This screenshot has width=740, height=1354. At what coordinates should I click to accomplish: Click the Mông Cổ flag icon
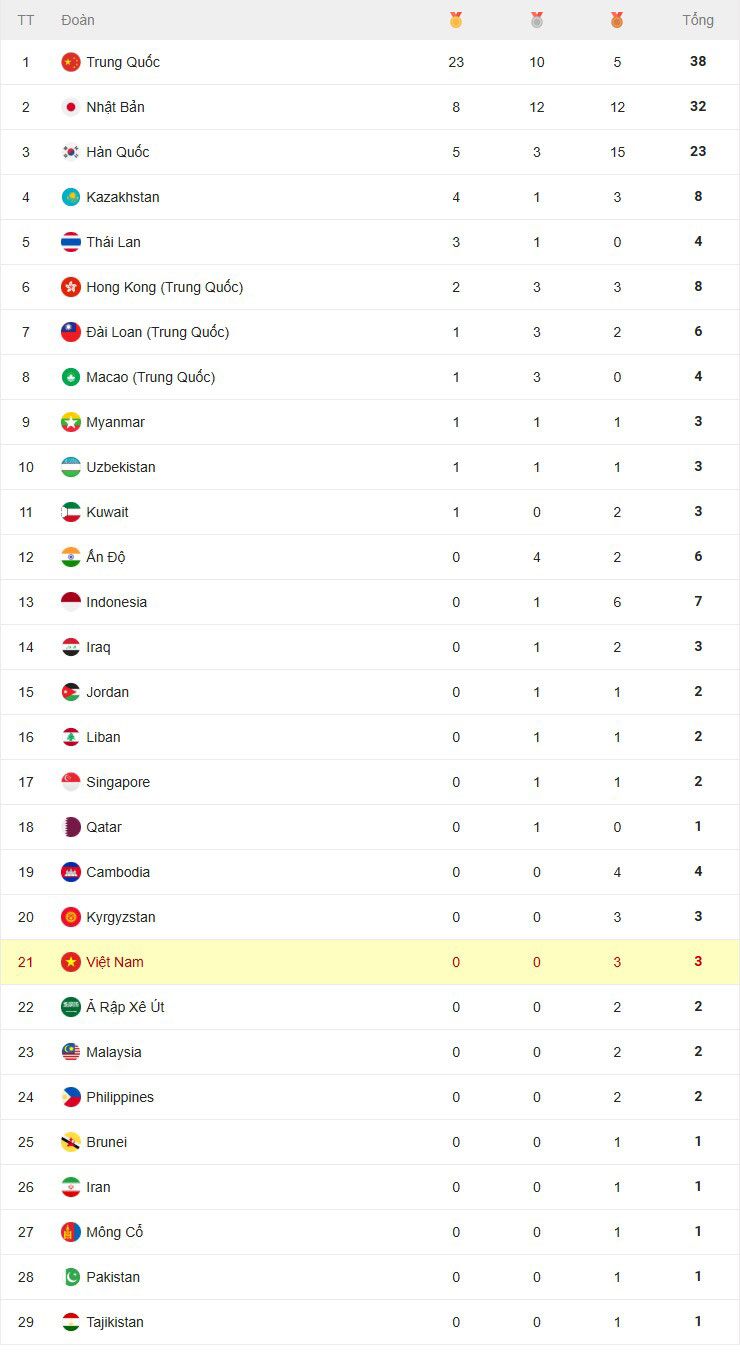[x=71, y=1232]
